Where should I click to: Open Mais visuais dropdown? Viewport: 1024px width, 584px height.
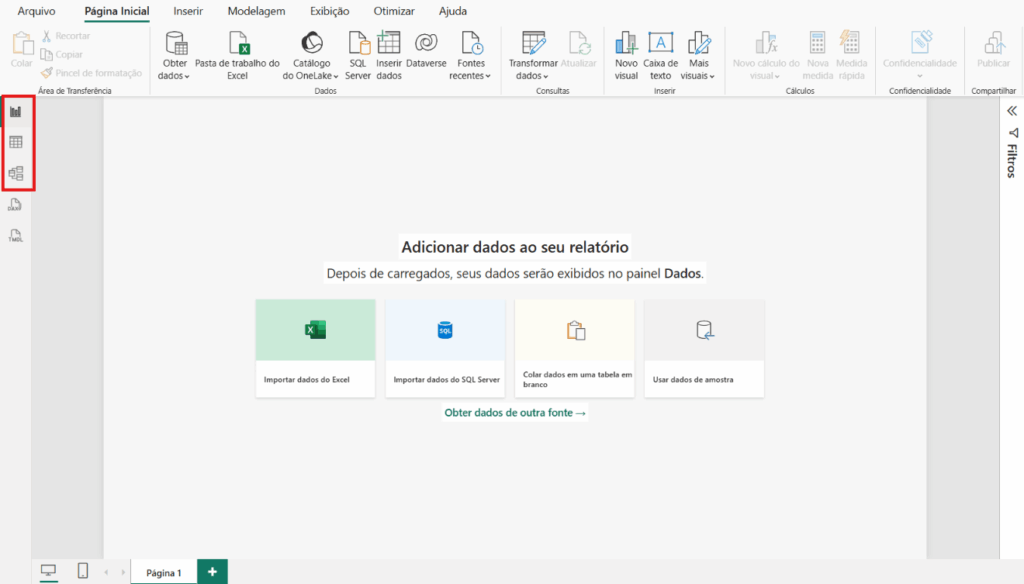(x=698, y=56)
